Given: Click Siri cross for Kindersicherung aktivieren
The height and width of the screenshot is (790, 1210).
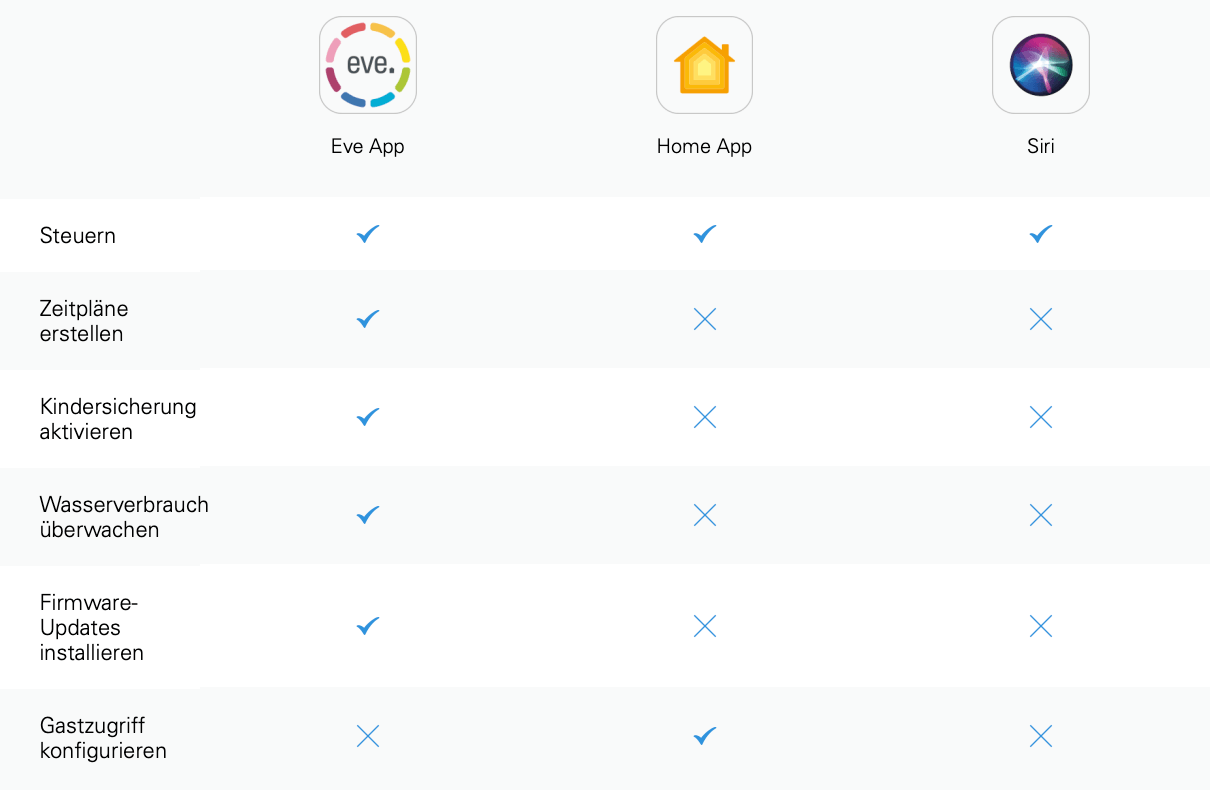Looking at the screenshot, I should tap(1041, 417).
